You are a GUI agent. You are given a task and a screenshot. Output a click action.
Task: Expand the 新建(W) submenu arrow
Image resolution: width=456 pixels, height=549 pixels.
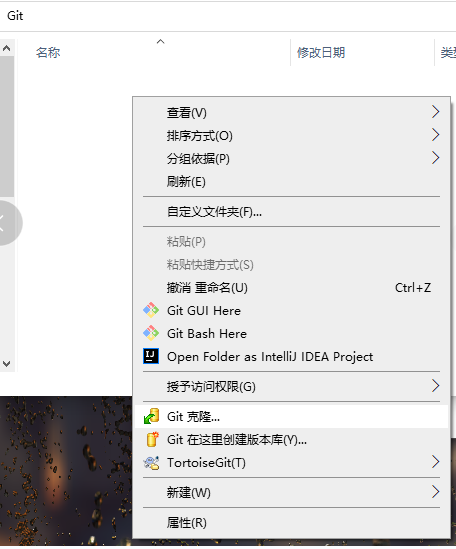click(x=435, y=492)
